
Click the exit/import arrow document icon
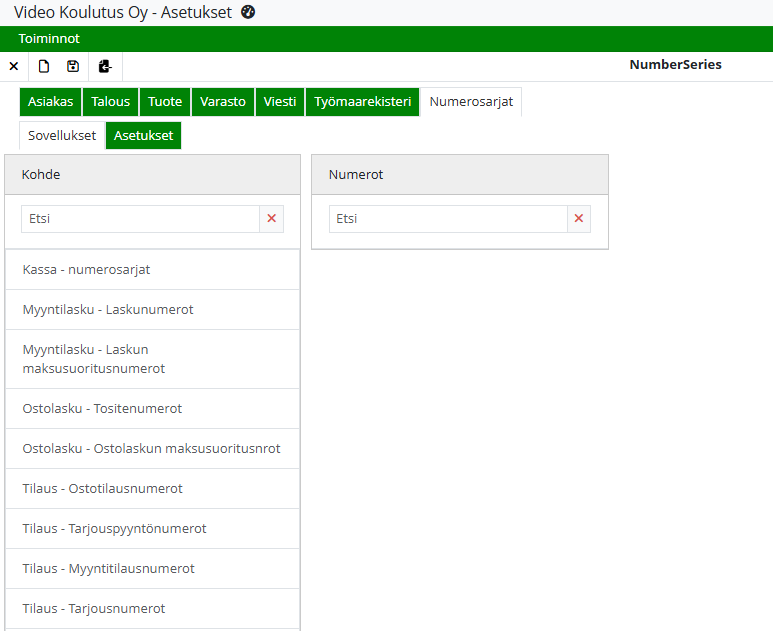[105, 66]
